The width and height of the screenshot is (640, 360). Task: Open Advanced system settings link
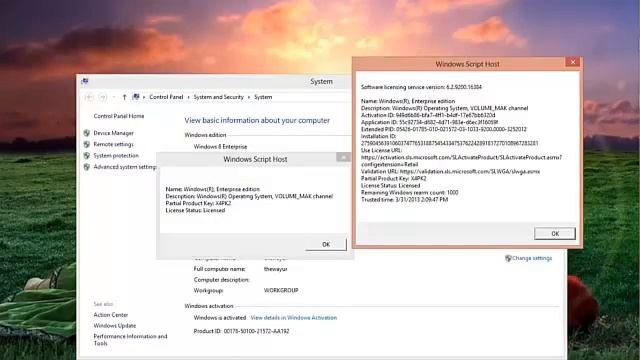pos(125,167)
